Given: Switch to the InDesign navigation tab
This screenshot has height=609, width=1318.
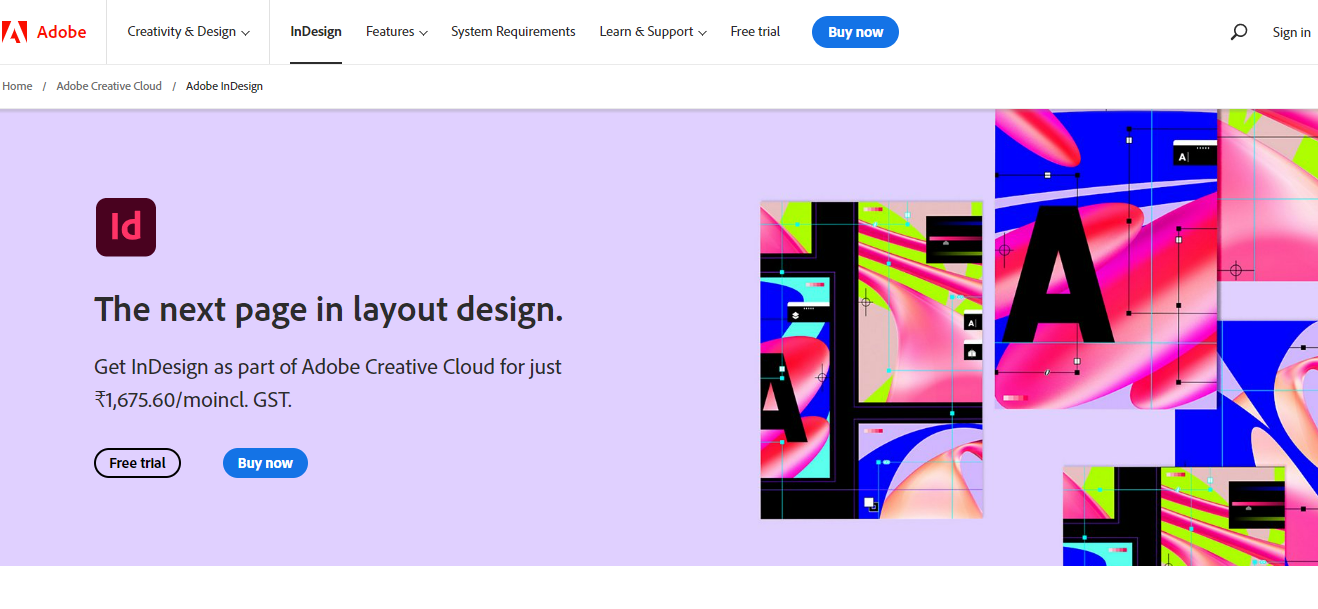Looking at the screenshot, I should coord(316,31).
